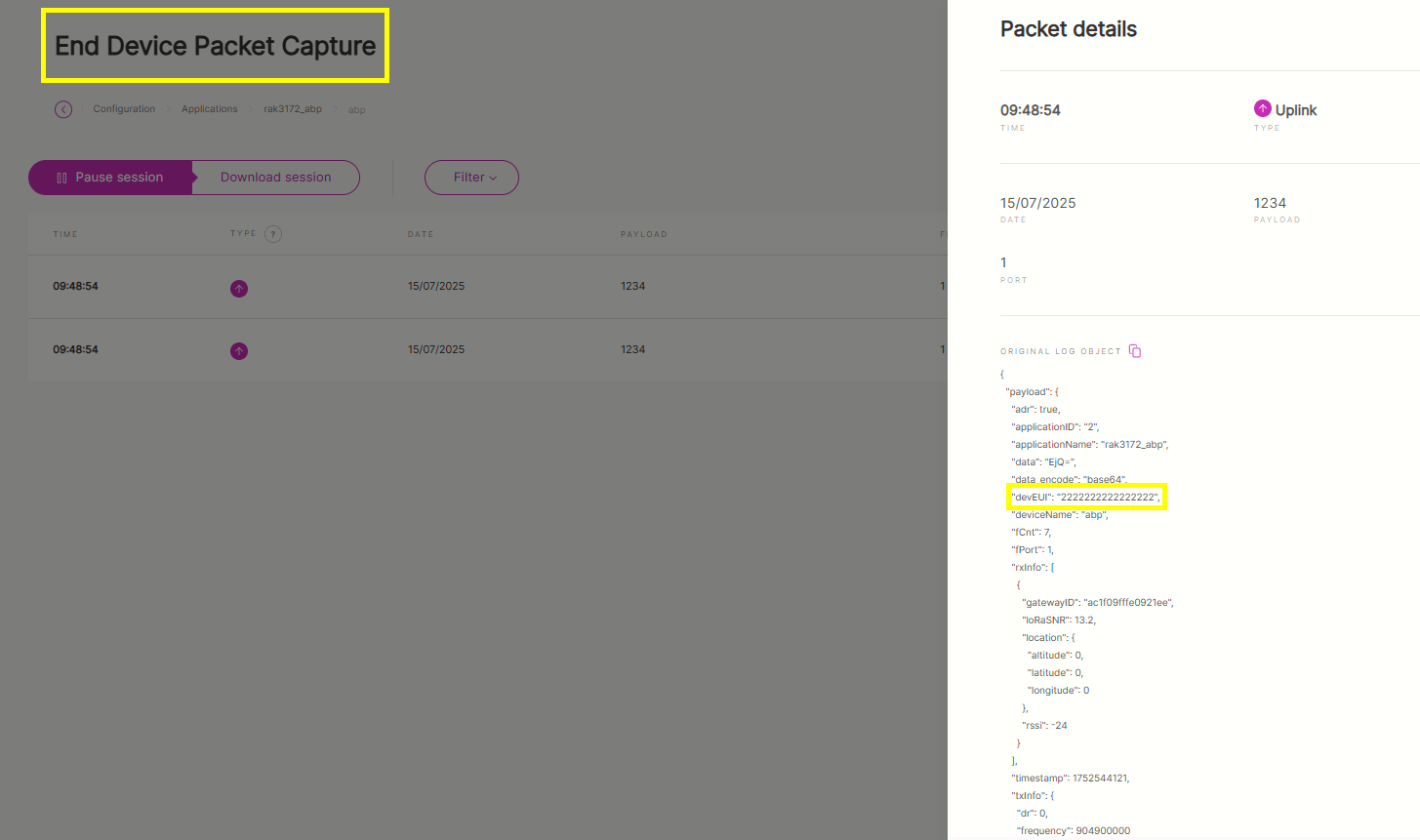Click the gatewayID value in the log object
The image size is (1420, 840).
(x=1127, y=603)
